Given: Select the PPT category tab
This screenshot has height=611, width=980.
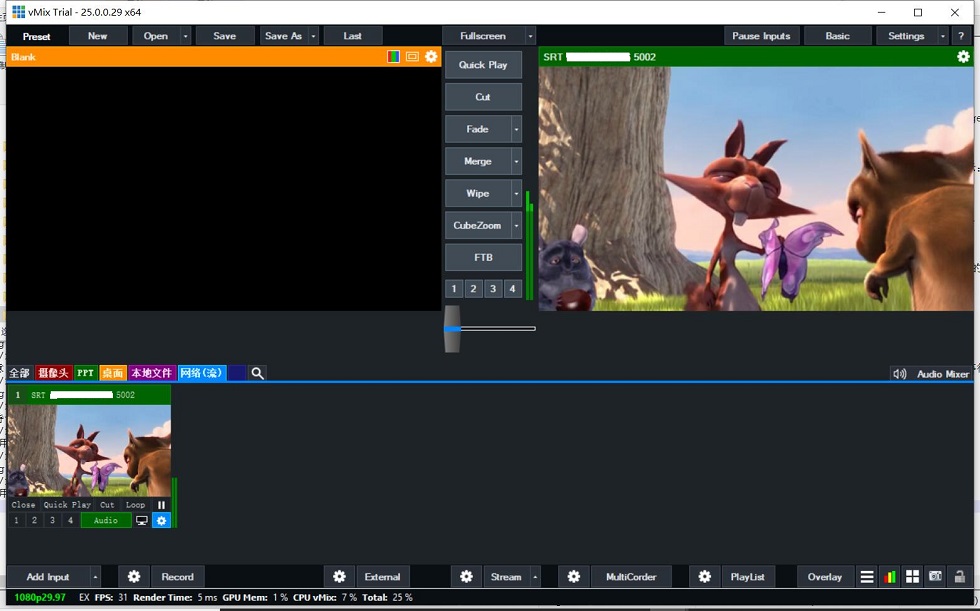Looking at the screenshot, I should [x=86, y=373].
